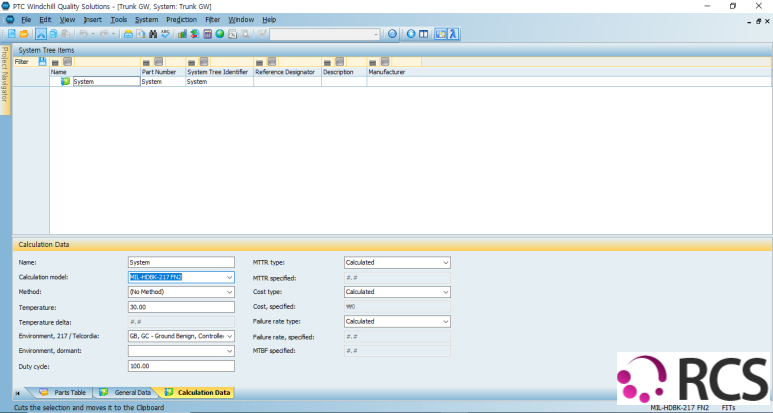Viewport: 773px width, 413px height.
Task: Expand Cost type dropdown
Action: pos(445,292)
